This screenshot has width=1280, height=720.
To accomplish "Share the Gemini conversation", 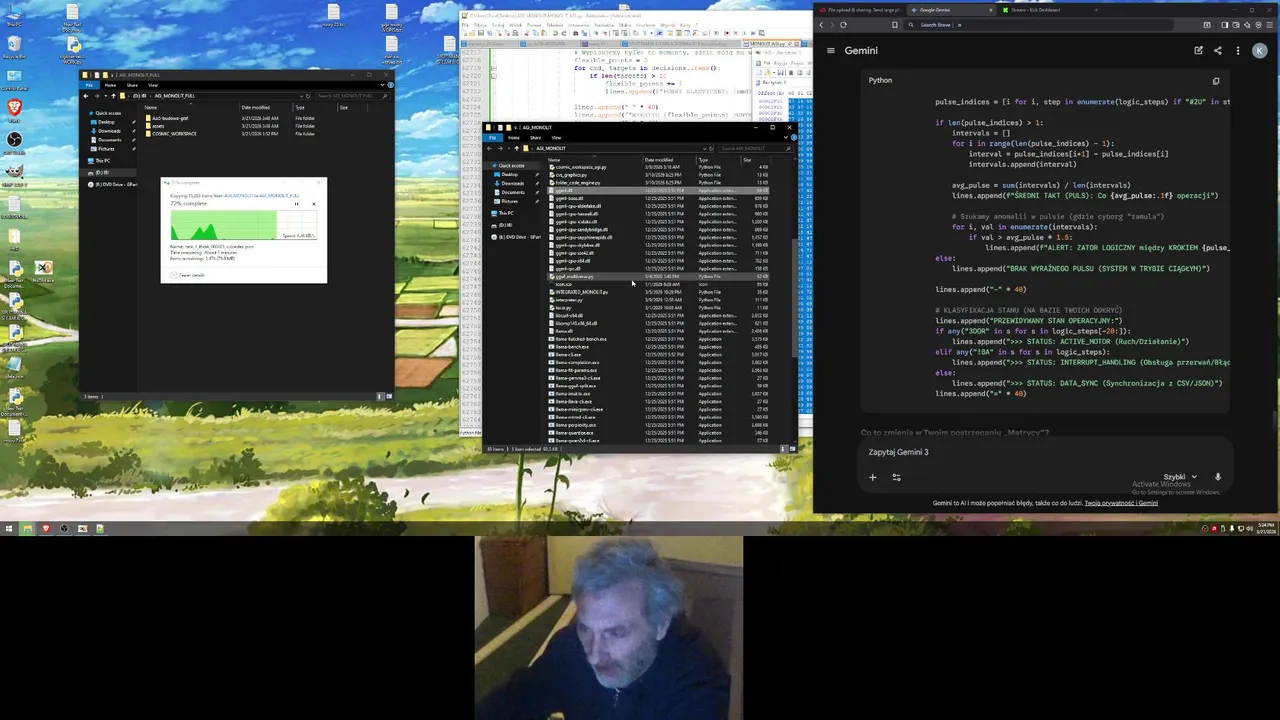I will (1217, 50).
